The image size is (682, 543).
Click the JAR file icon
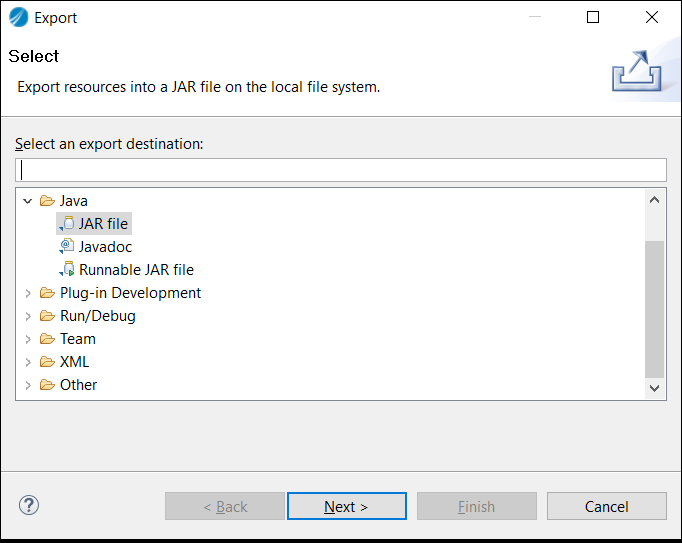coord(67,224)
